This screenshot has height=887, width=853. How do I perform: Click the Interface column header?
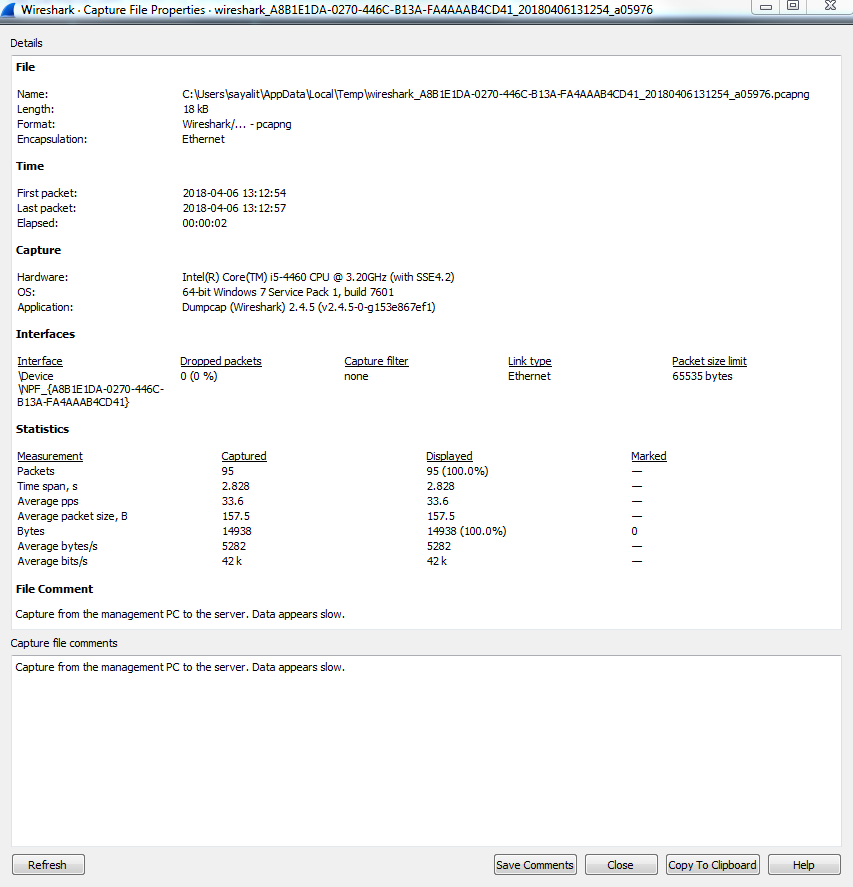(40, 361)
